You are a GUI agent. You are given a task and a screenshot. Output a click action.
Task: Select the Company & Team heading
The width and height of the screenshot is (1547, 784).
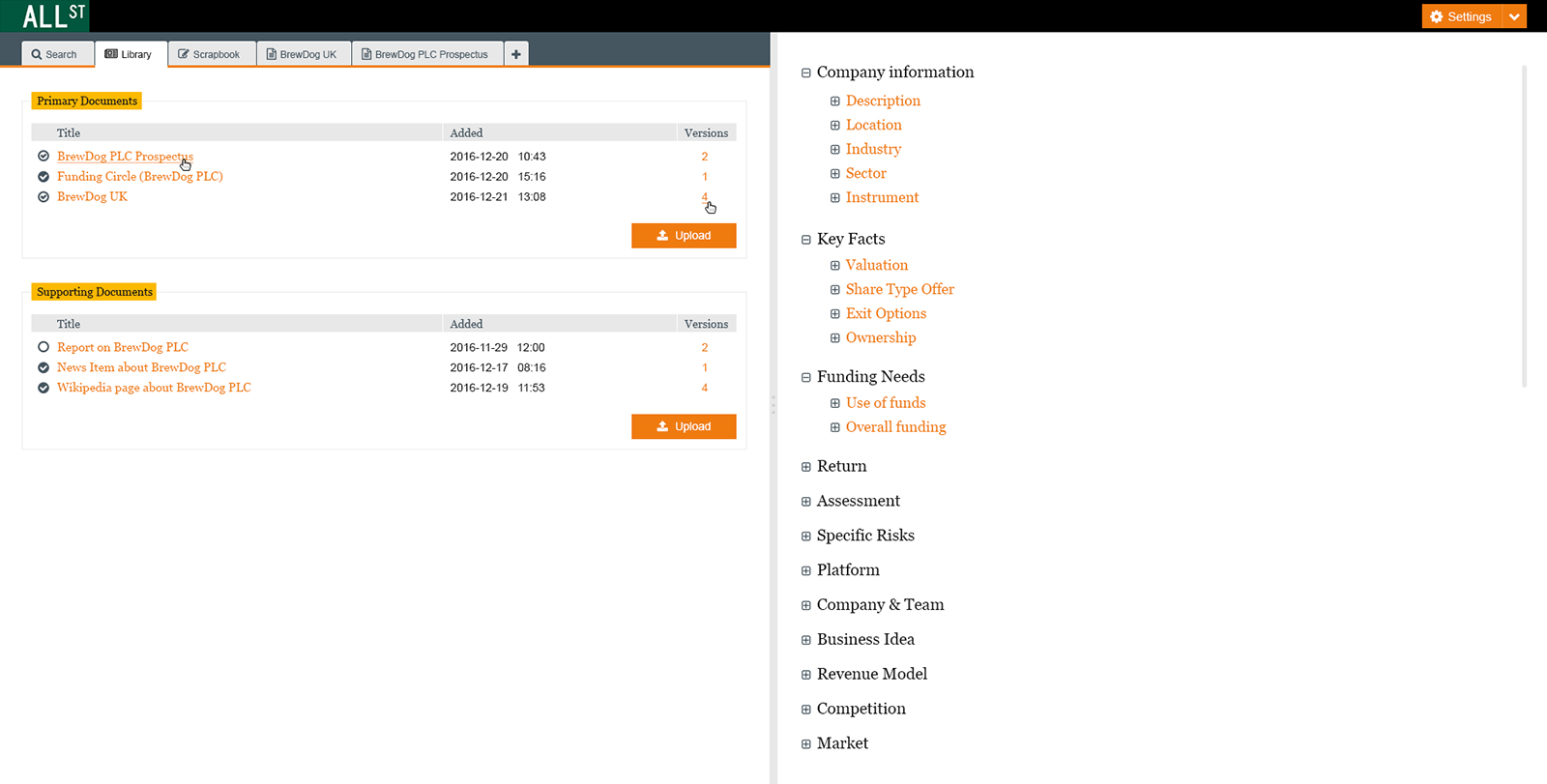point(880,604)
